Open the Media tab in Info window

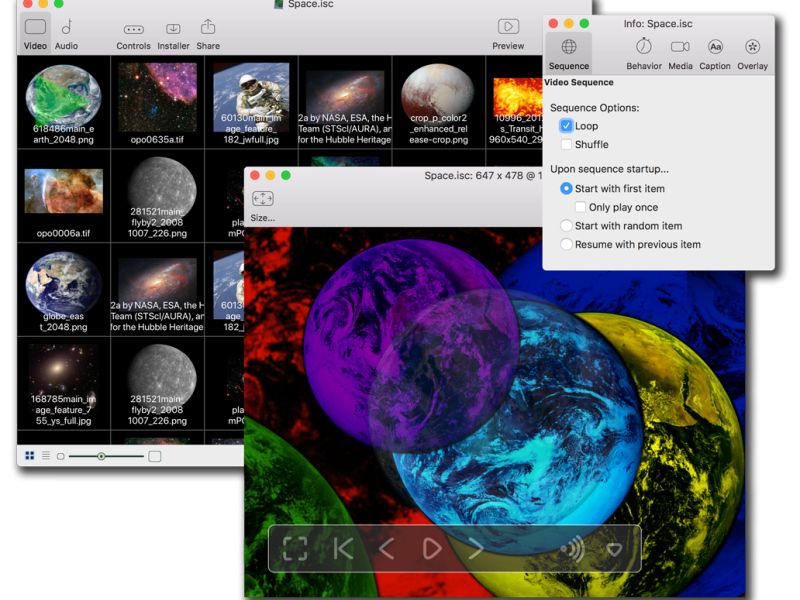click(x=680, y=54)
